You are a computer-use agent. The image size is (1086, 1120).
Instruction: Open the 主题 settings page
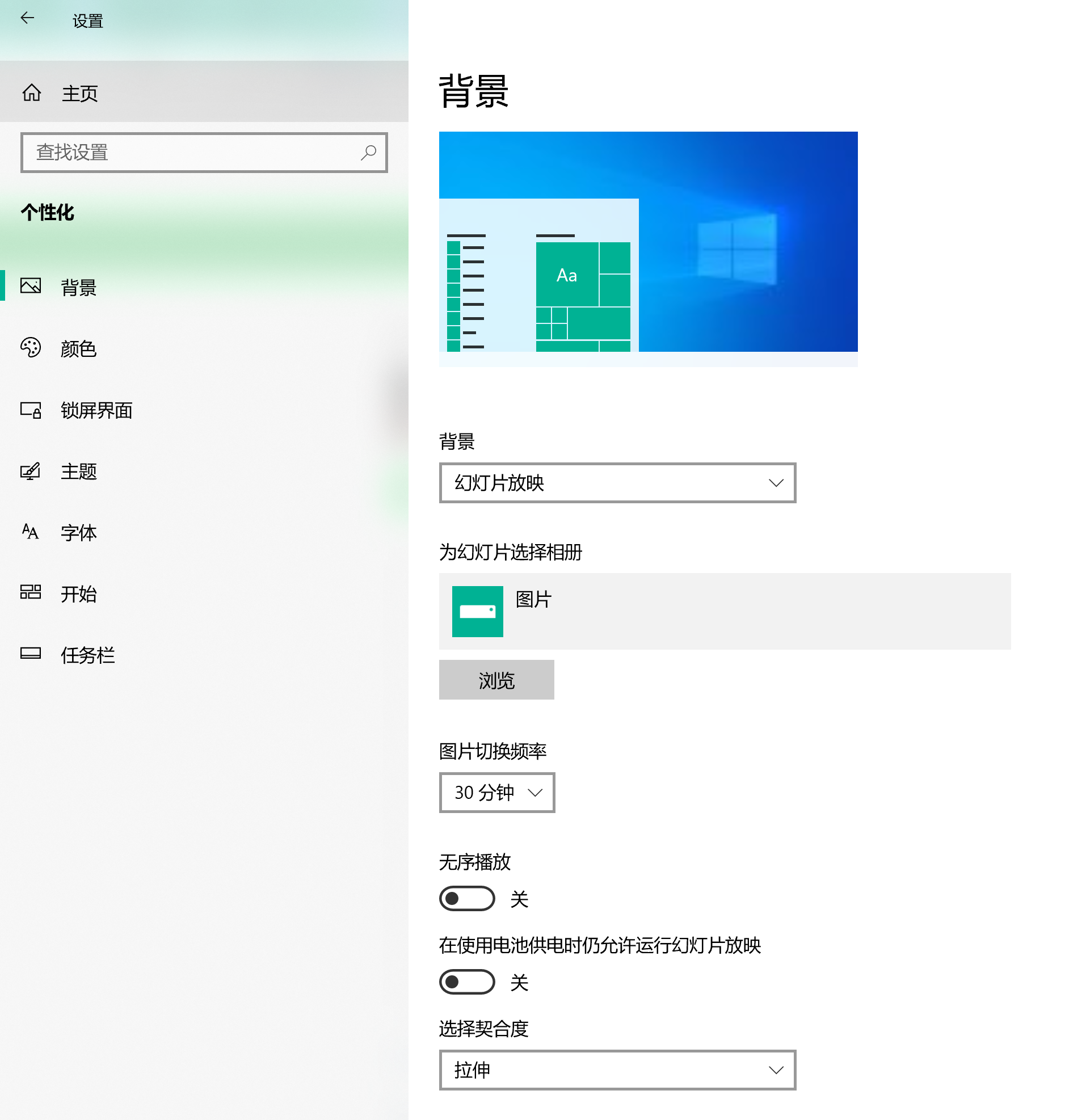[x=204, y=471]
